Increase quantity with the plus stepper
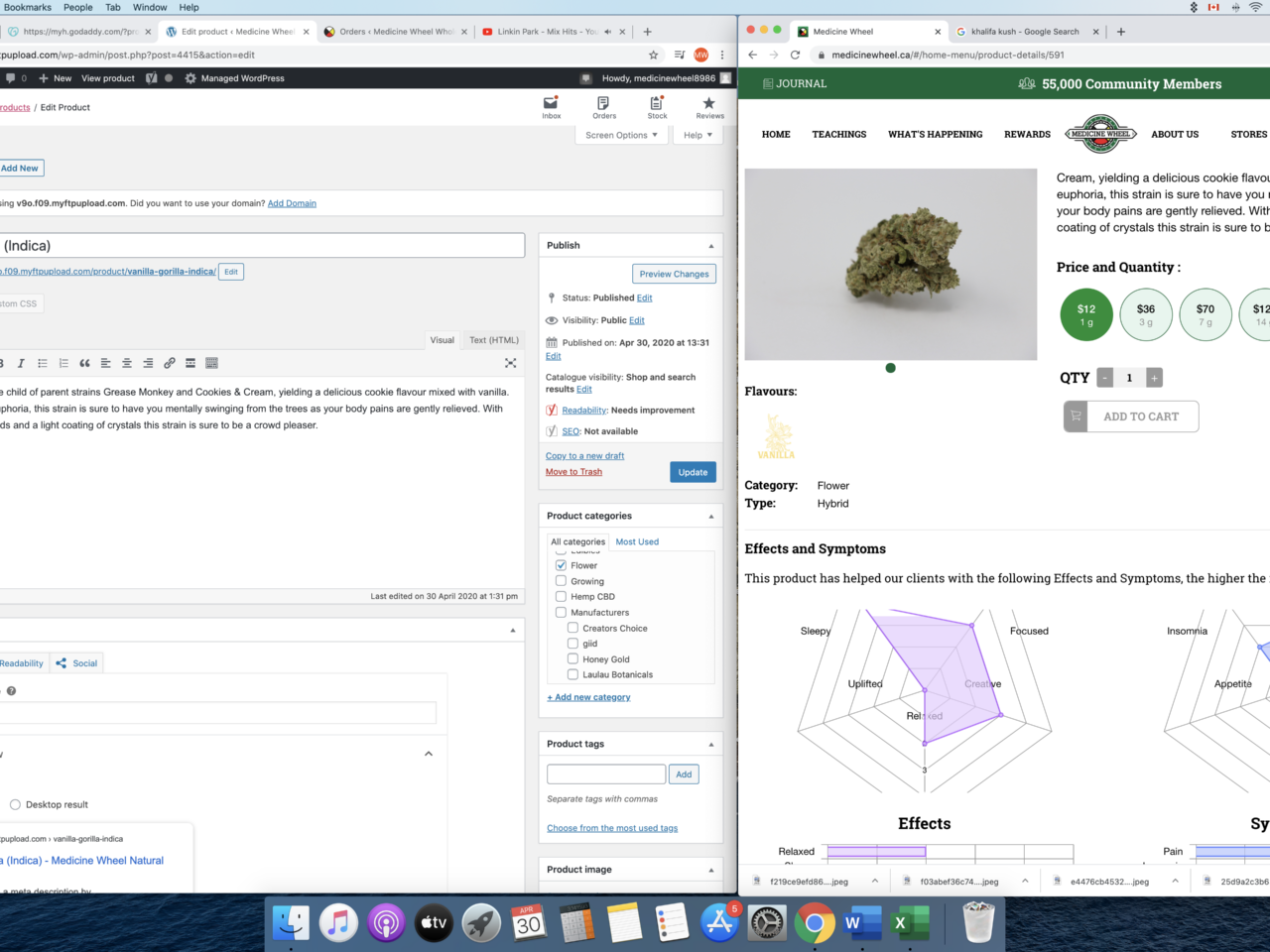Screen dimensions: 1270x952 [1154, 378]
